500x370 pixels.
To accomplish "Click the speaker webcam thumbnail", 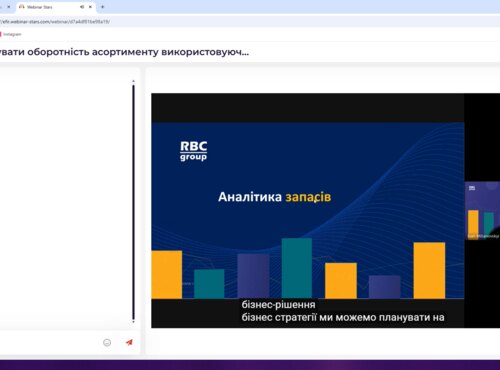I will click(482, 211).
